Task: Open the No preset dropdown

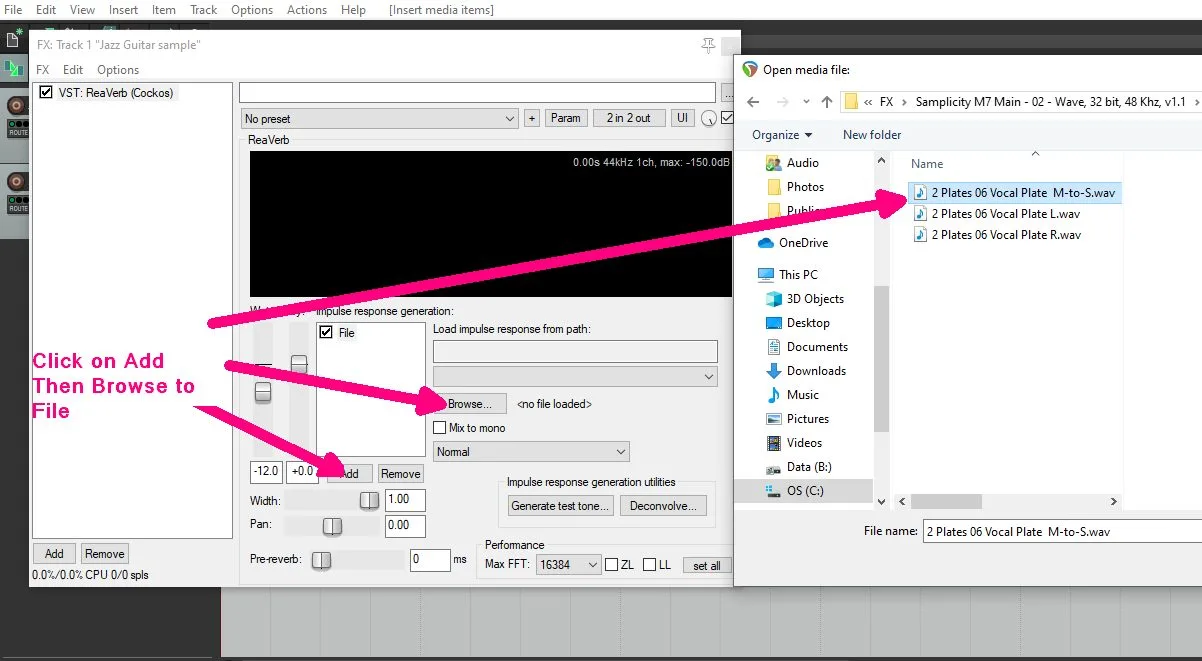Action: [380, 119]
